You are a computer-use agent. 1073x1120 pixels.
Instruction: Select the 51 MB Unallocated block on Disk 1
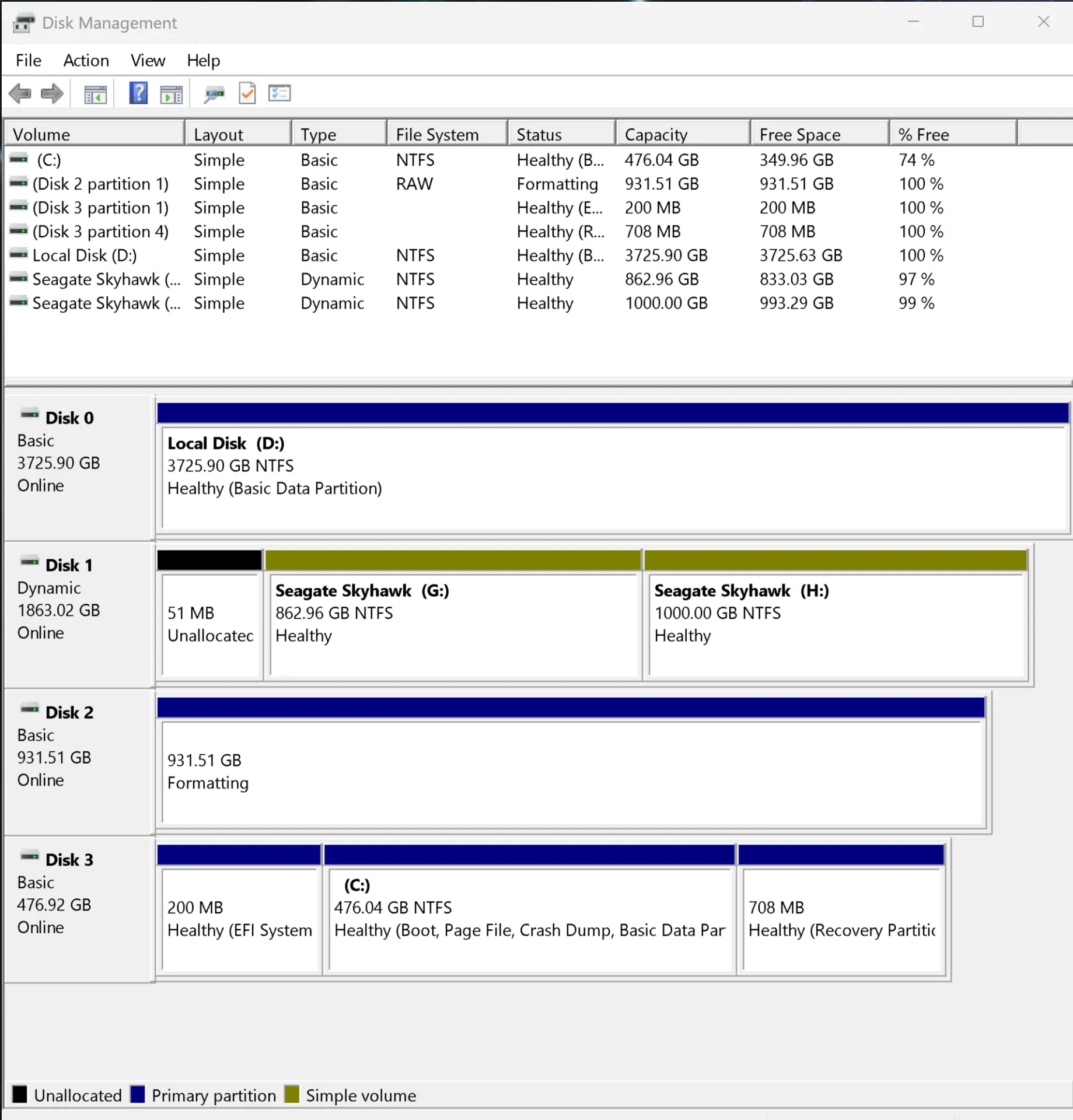[209, 614]
